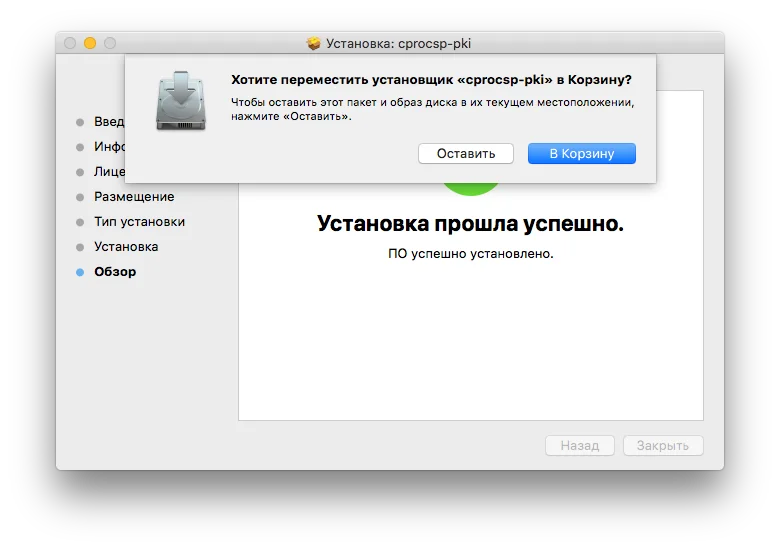Click the disabled 'Назад' button
This screenshot has height=550, width=780.
(x=580, y=446)
